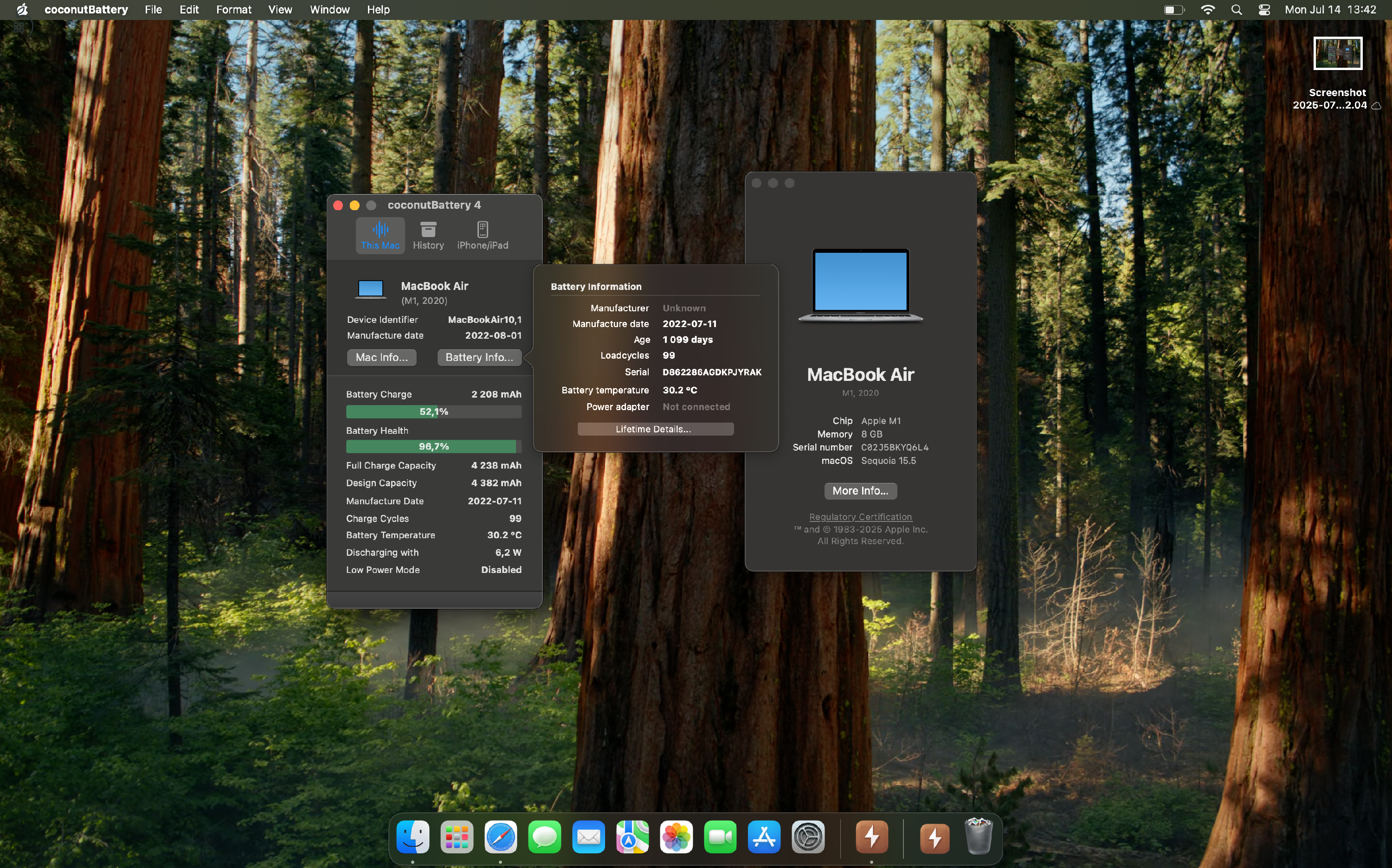This screenshot has height=868, width=1392.
Task: Open the Regulatory Certification link
Action: (860, 517)
